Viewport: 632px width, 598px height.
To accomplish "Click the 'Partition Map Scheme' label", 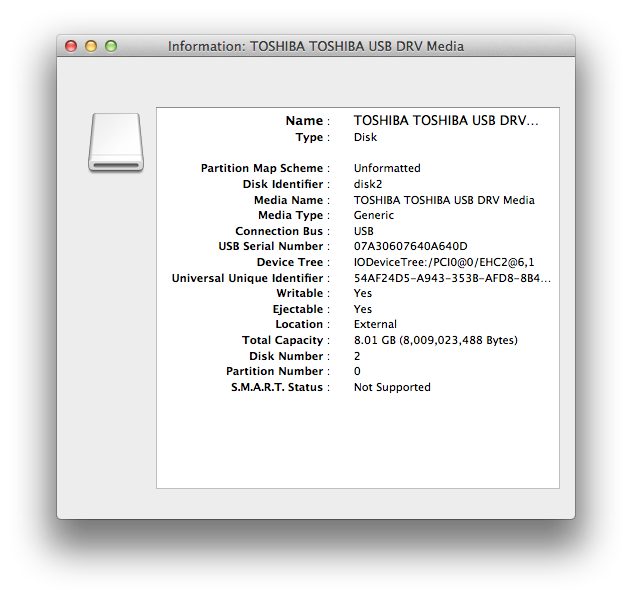I will [262, 168].
